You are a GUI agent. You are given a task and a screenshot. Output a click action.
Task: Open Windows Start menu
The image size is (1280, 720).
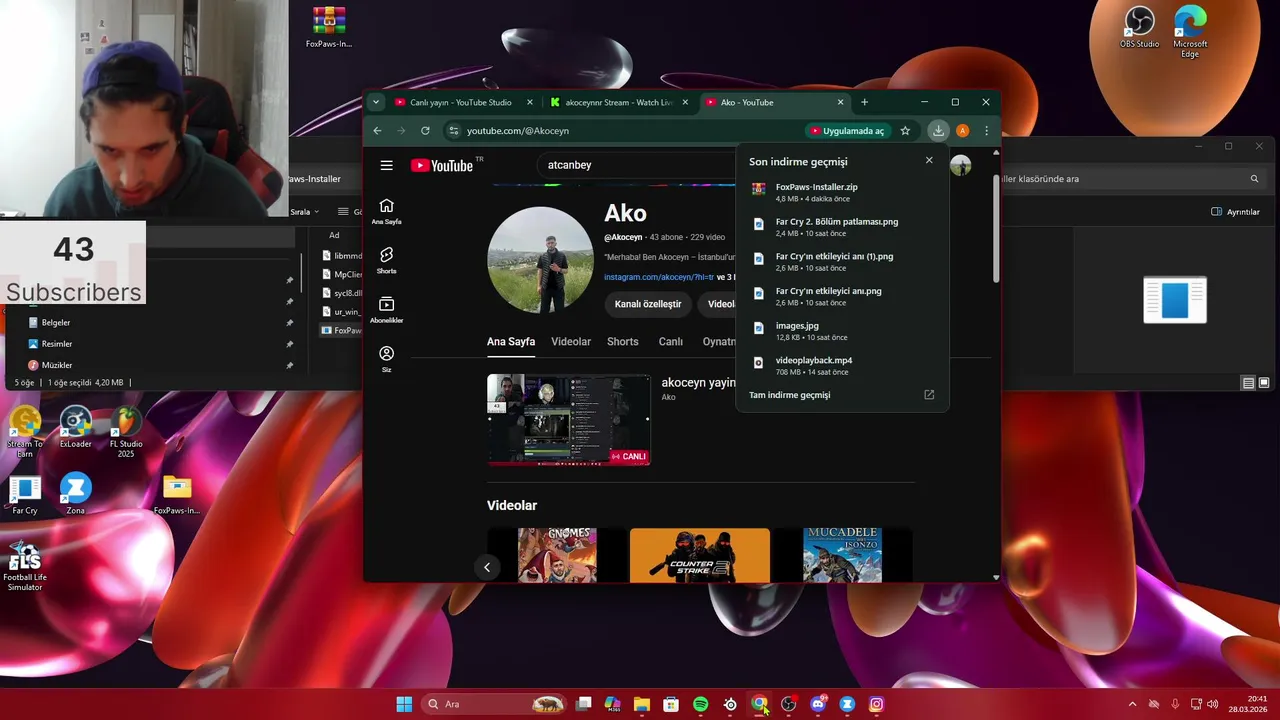tap(404, 704)
